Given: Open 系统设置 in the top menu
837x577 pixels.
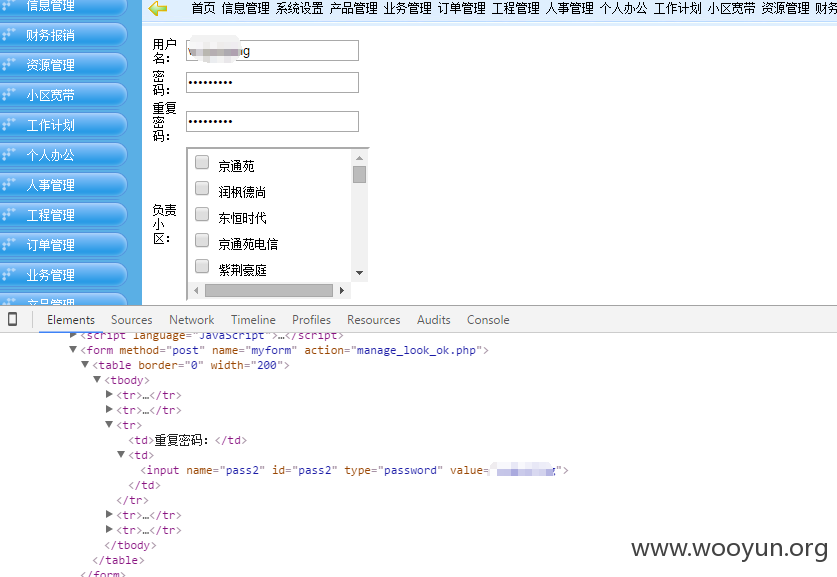Looking at the screenshot, I should (x=299, y=9).
